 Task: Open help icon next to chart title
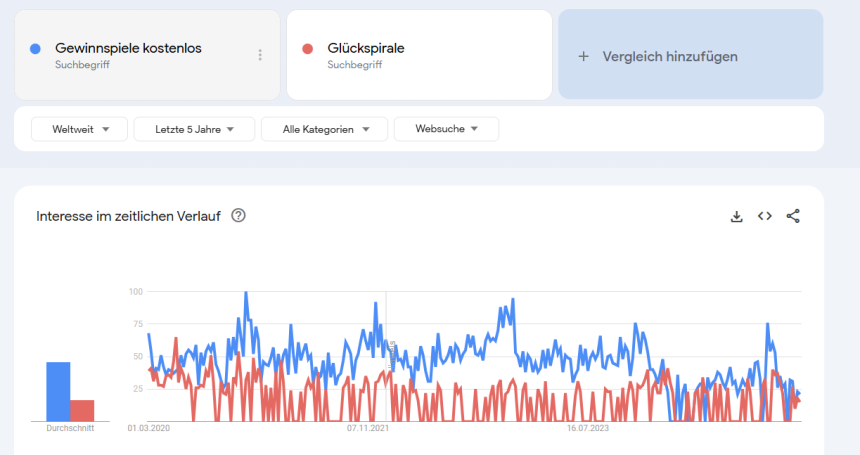point(238,215)
